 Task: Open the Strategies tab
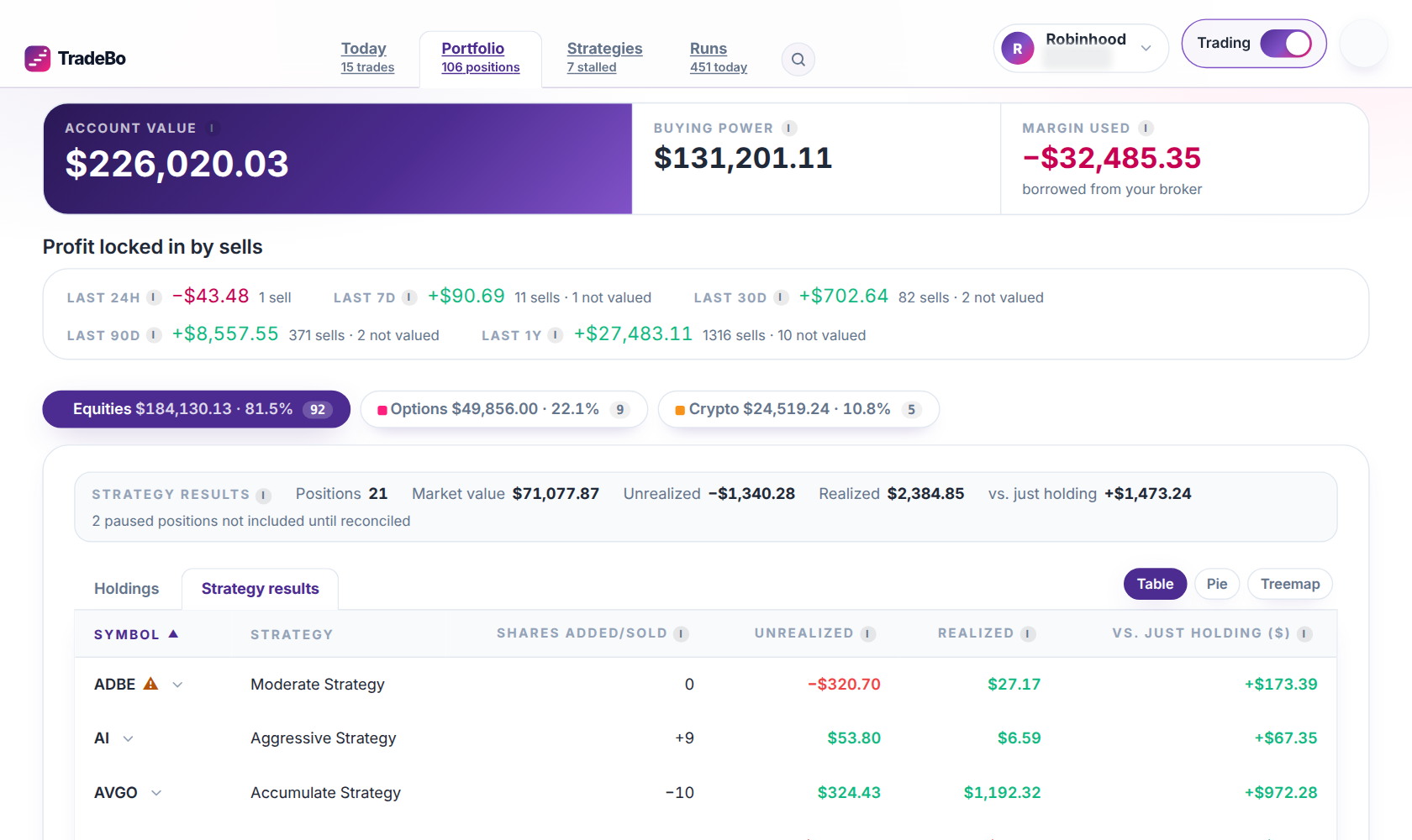click(x=604, y=57)
